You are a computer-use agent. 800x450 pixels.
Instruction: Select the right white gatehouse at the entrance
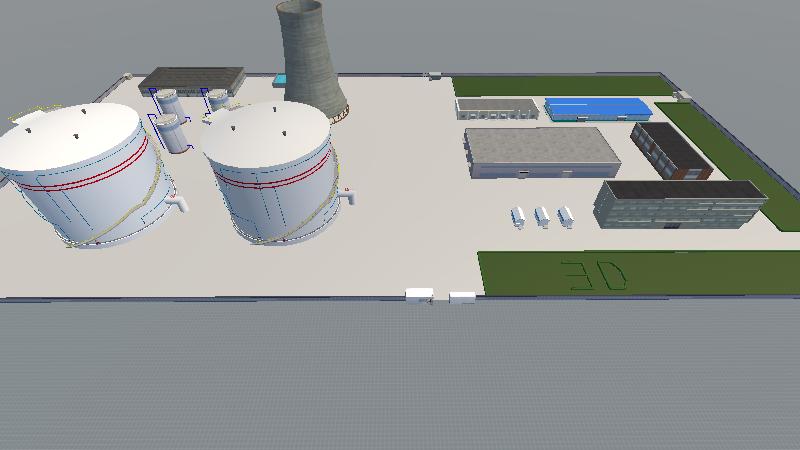[462, 296]
